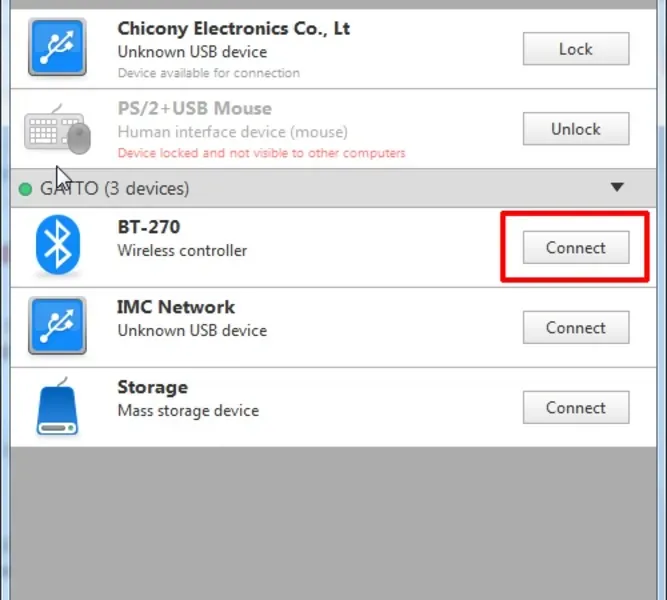Collapse the GATTO devices group arrow

[617, 187]
